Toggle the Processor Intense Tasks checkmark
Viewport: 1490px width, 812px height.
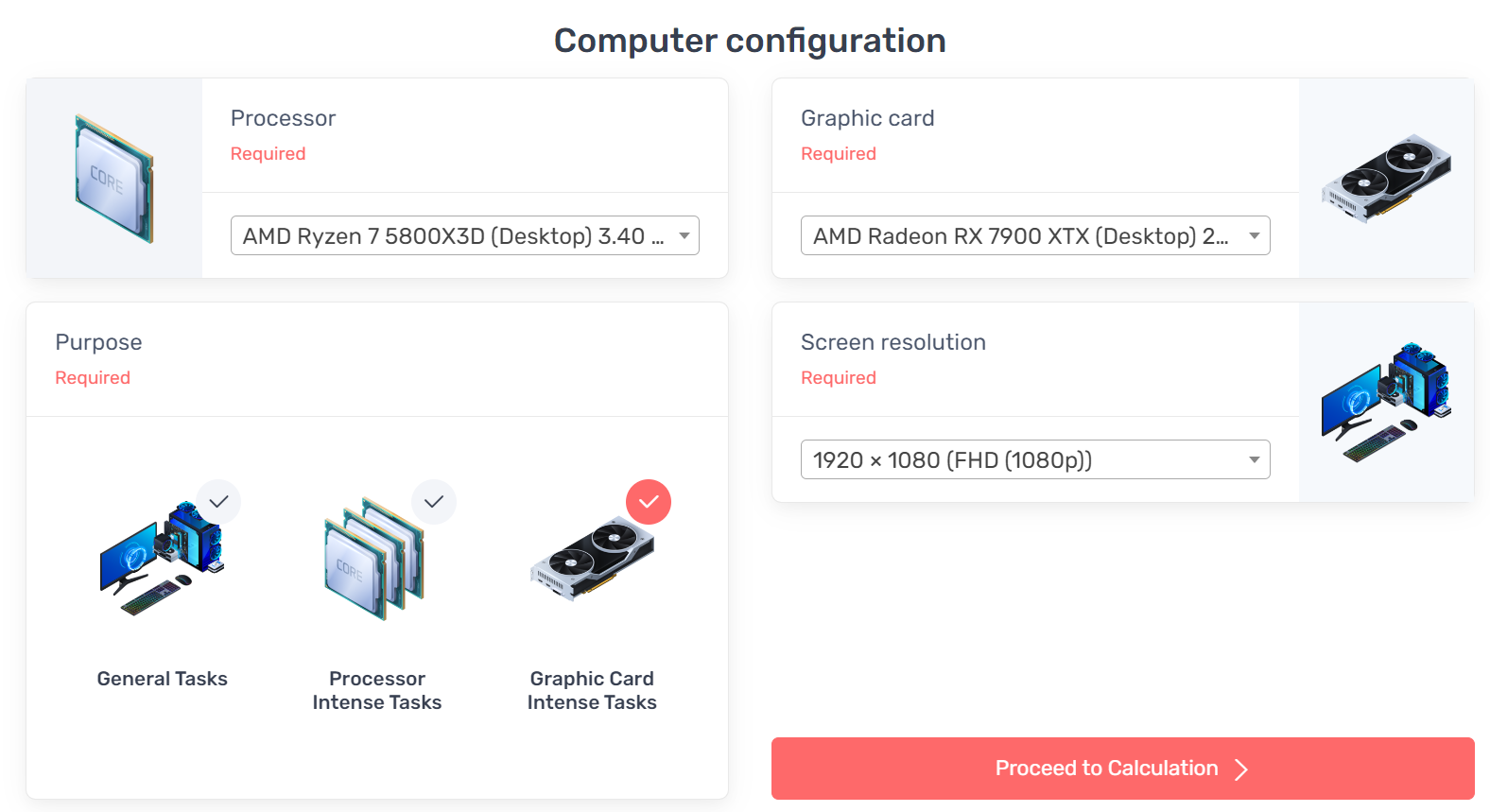434,502
